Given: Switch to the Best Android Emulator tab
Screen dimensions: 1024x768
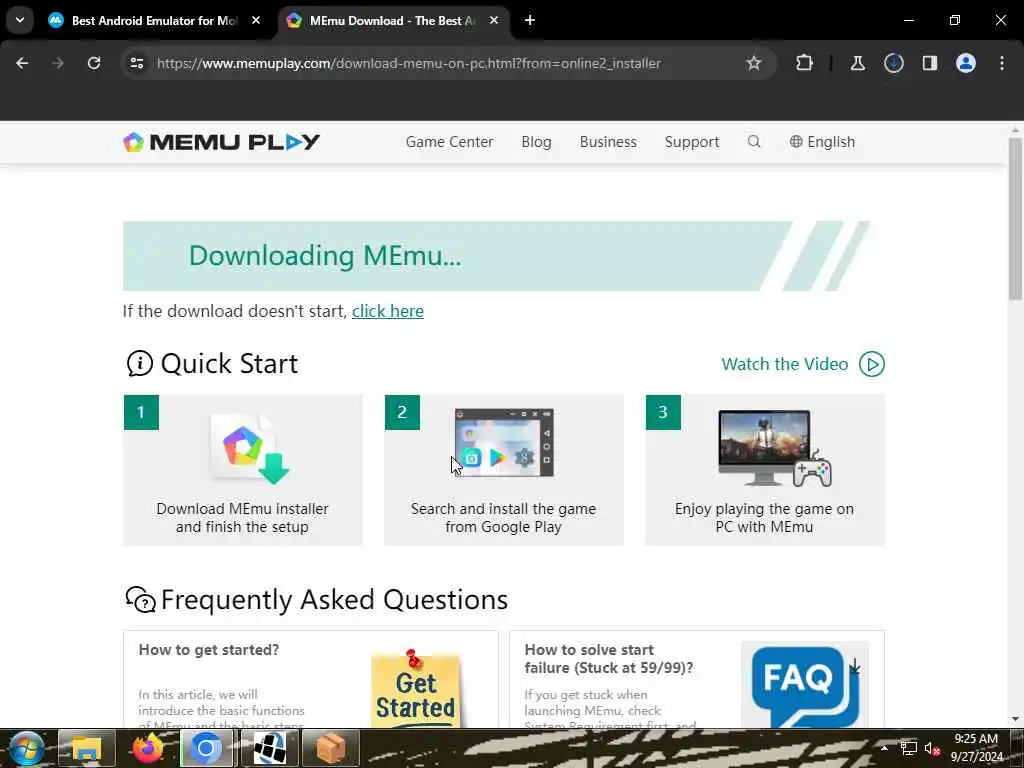Looking at the screenshot, I should (x=155, y=20).
